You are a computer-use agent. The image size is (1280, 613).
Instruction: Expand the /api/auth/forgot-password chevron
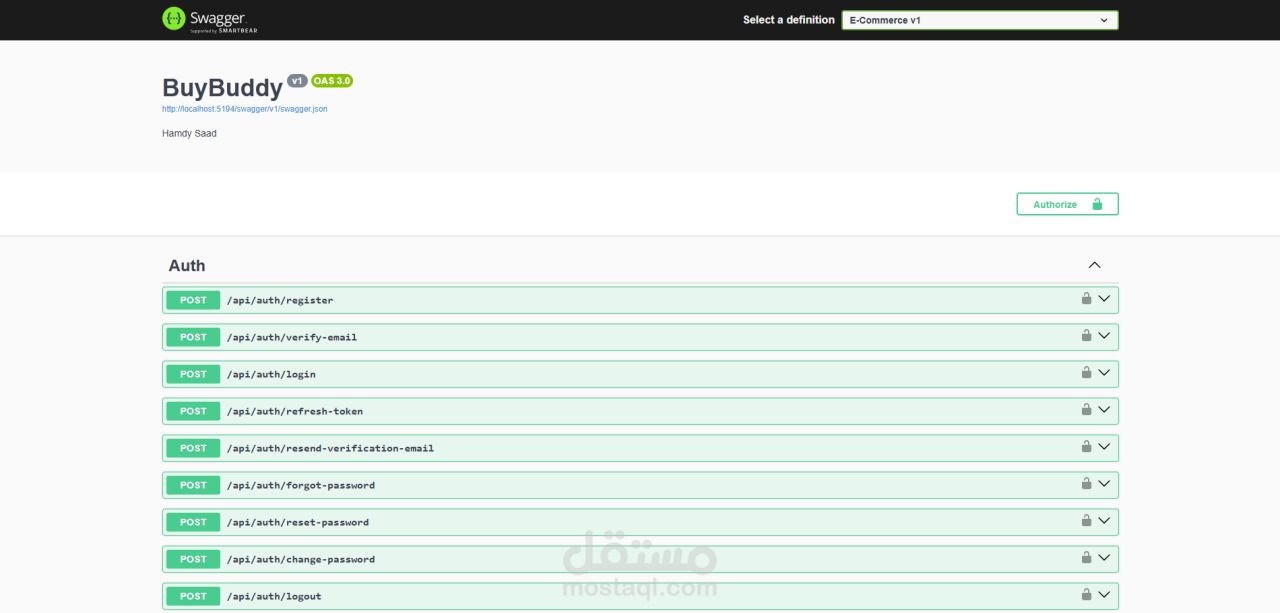click(1104, 483)
